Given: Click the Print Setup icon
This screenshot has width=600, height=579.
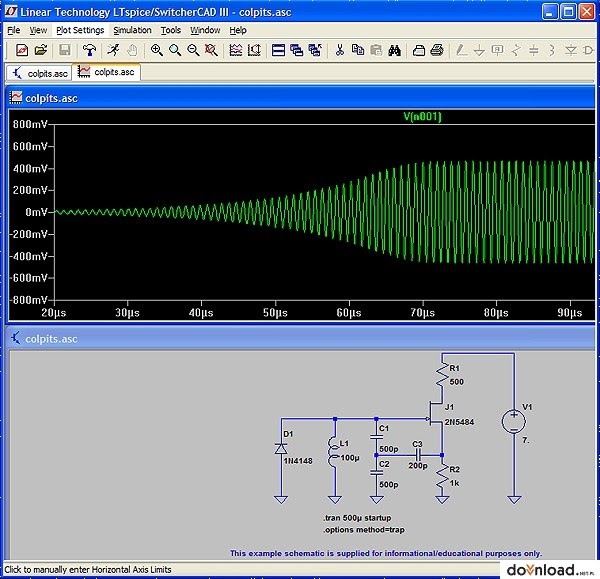Looking at the screenshot, I should [419, 50].
